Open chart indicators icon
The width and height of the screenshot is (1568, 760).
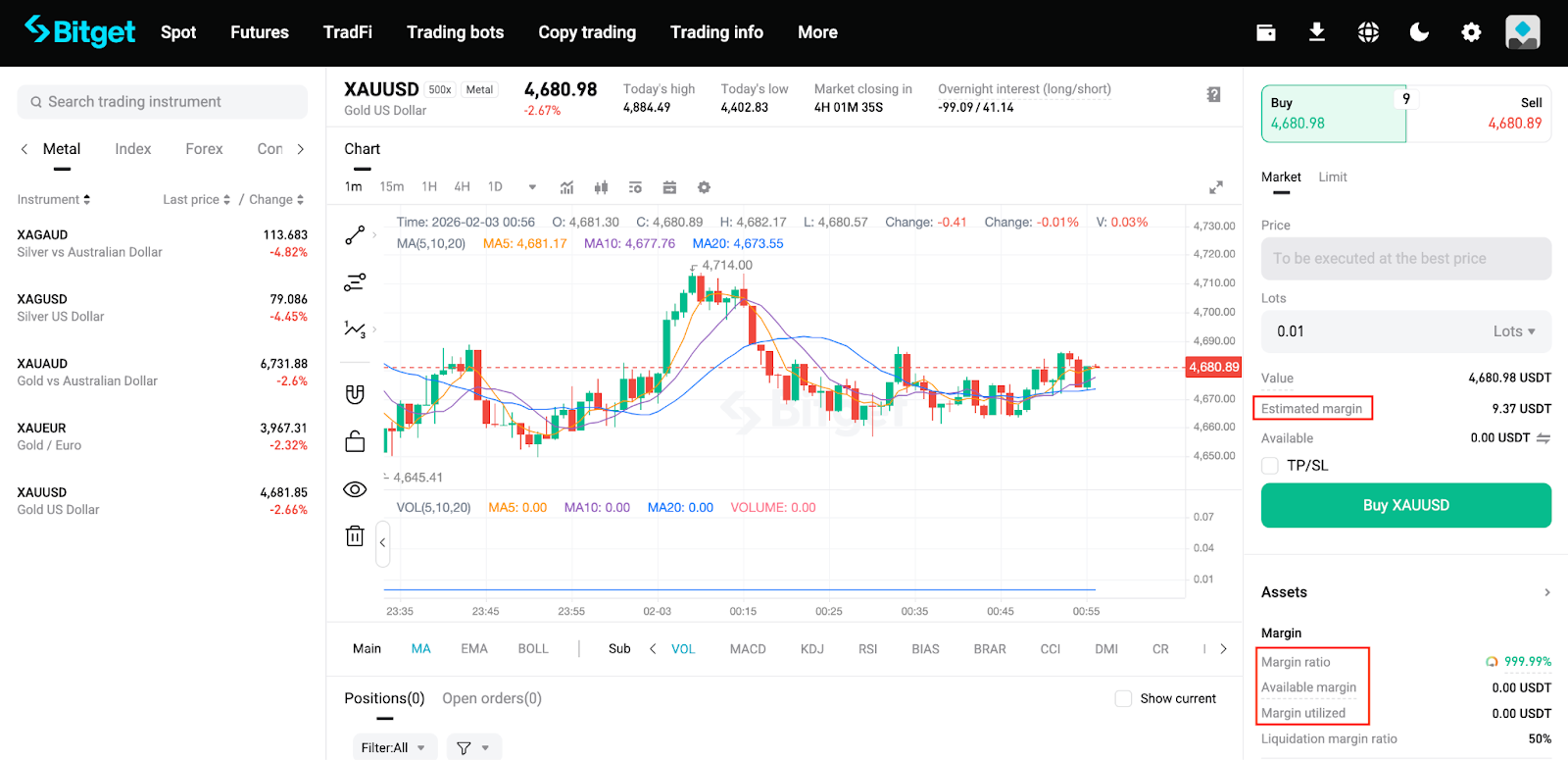[566, 187]
